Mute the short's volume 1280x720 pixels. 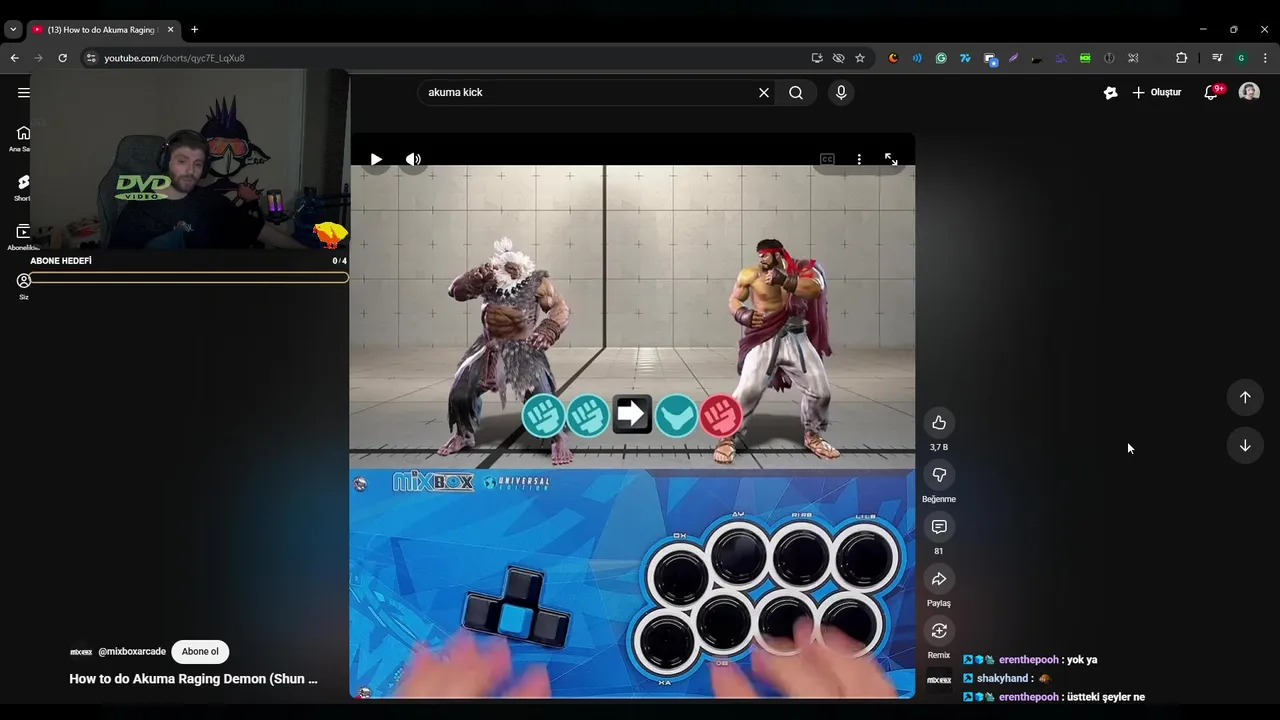click(x=413, y=159)
